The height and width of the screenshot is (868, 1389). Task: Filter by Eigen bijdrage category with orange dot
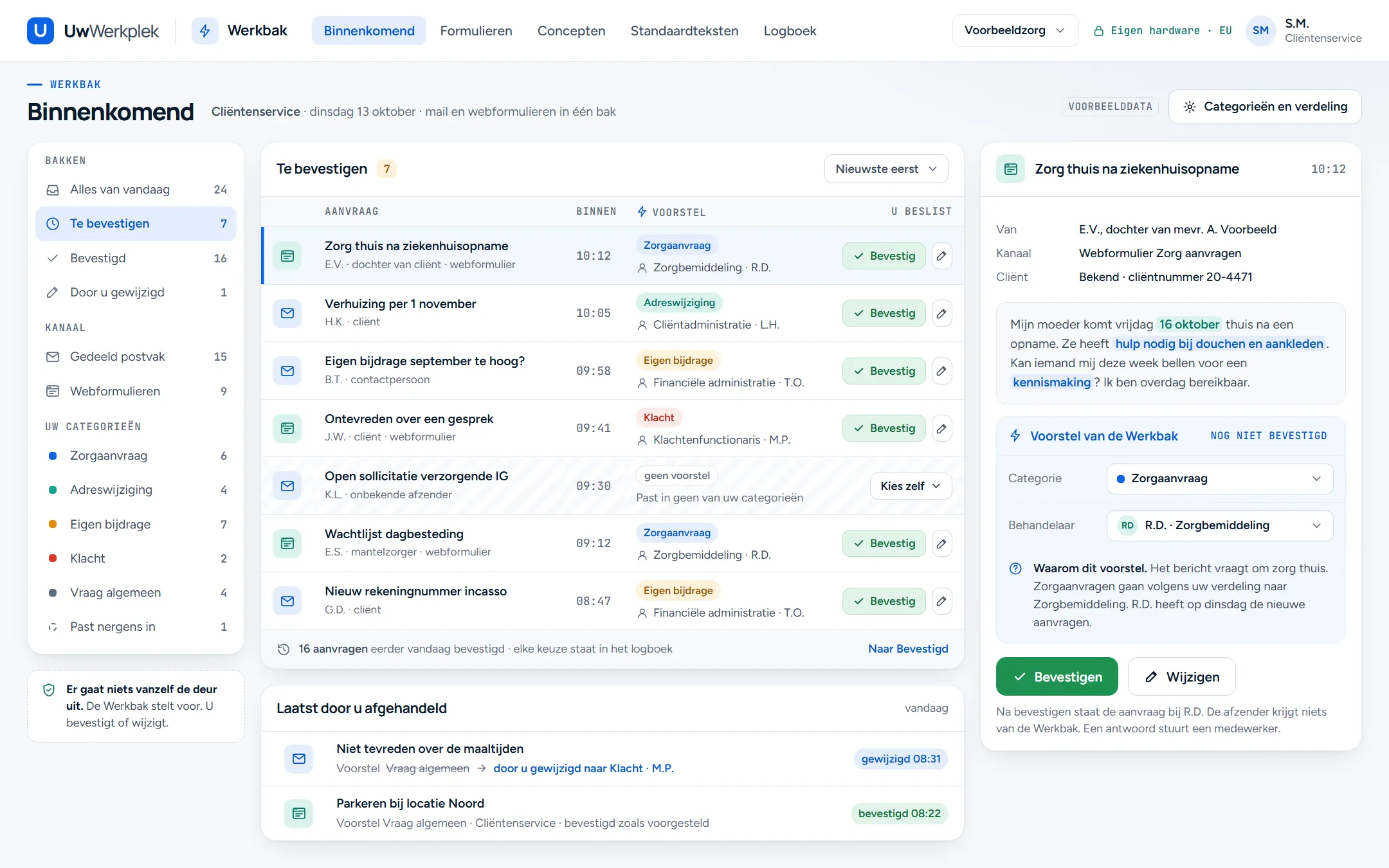point(136,524)
